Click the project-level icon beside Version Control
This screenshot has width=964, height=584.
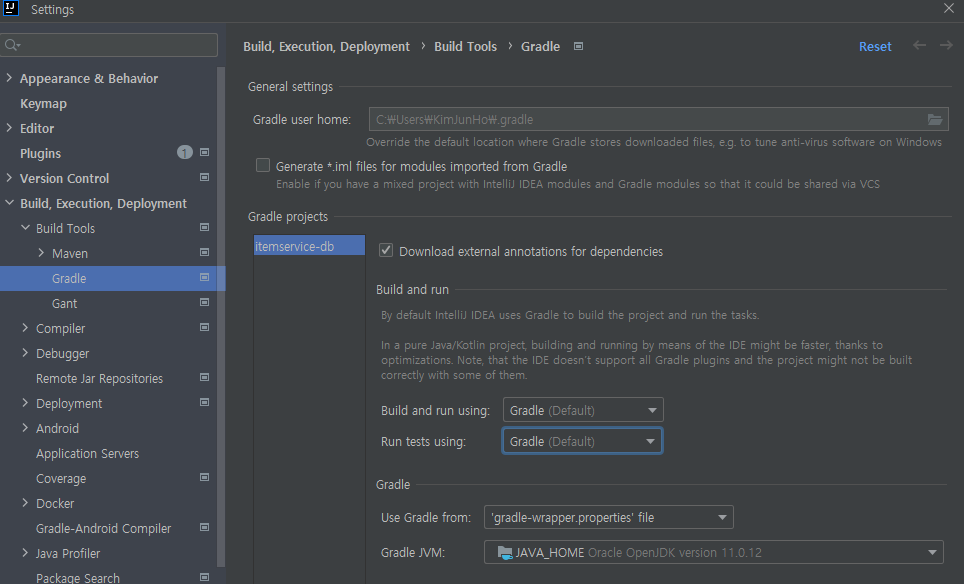(205, 177)
